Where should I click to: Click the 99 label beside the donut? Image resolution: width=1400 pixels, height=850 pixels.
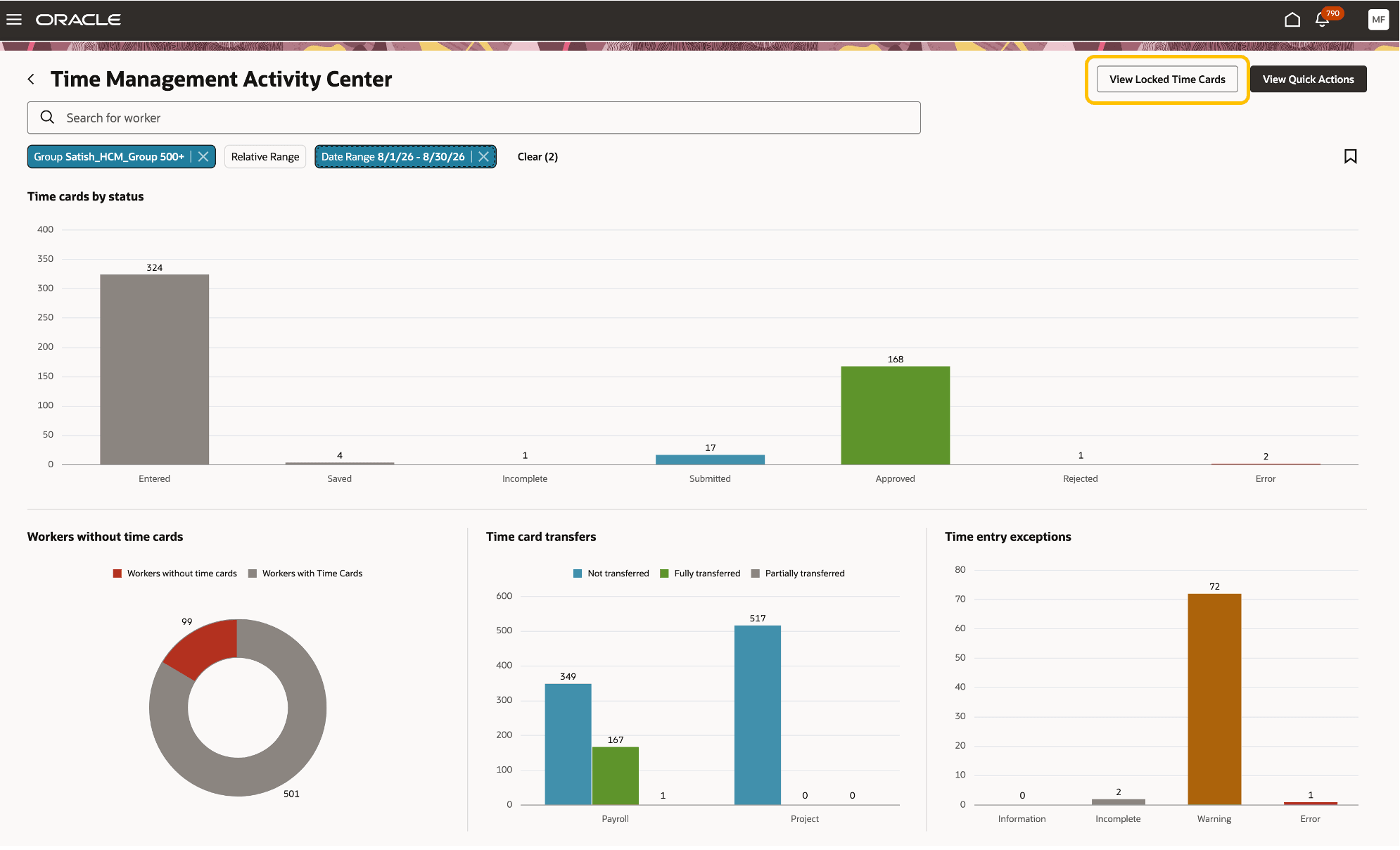(x=186, y=621)
